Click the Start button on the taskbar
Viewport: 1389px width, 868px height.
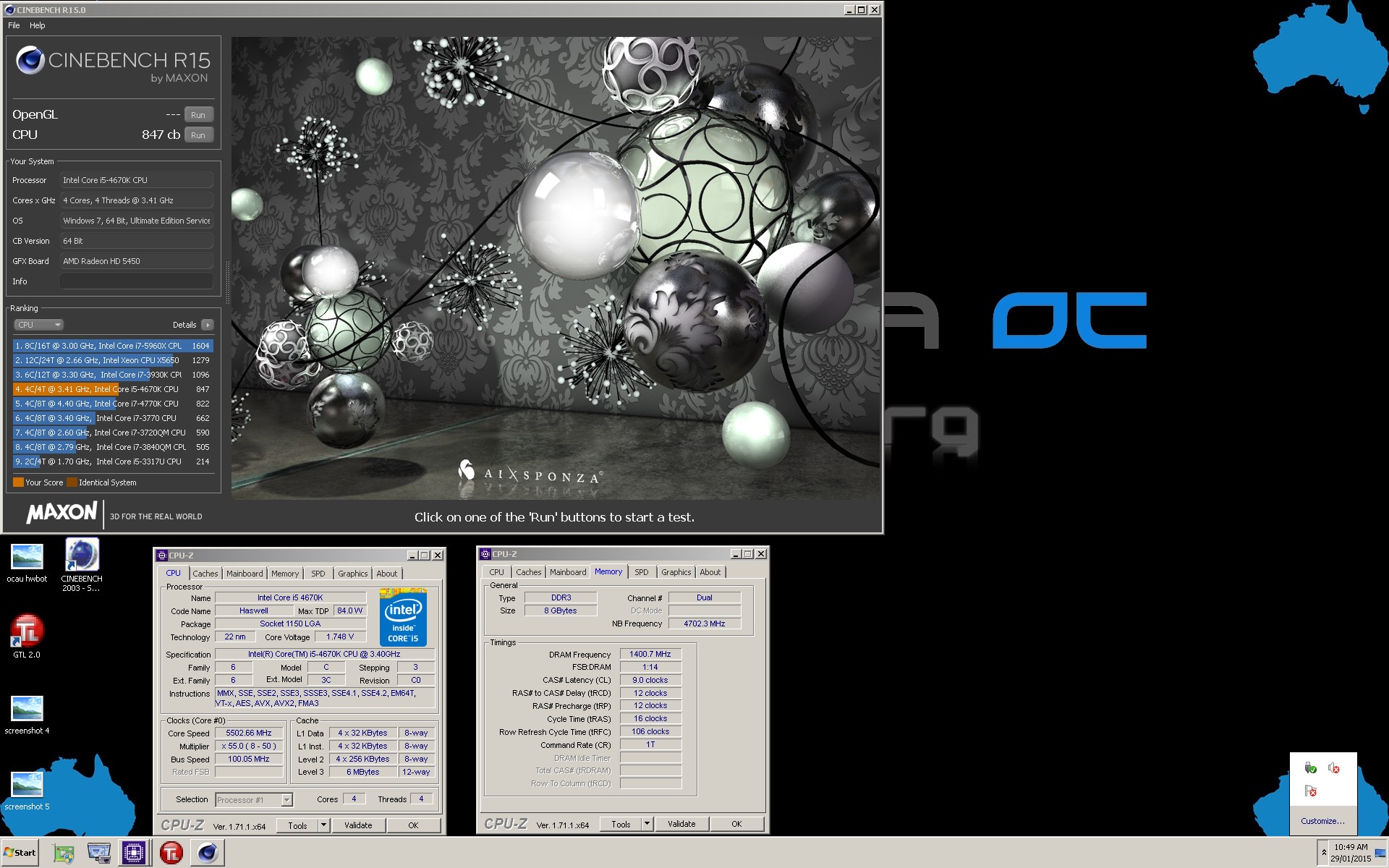(x=20, y=853)
